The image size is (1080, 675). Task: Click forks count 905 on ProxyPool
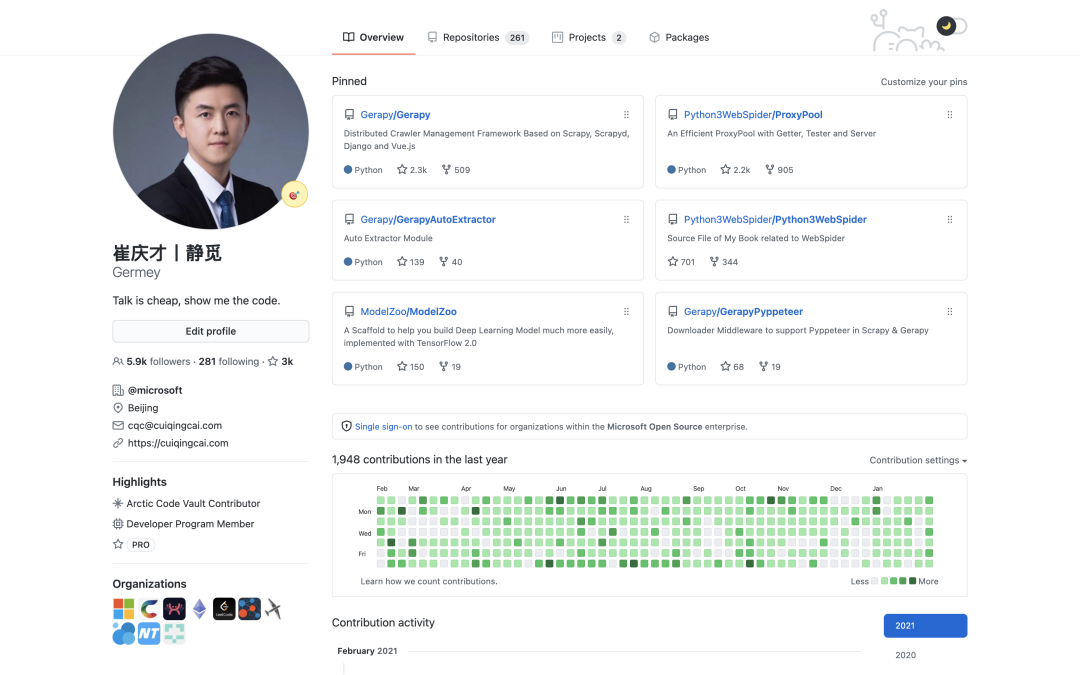780,170
